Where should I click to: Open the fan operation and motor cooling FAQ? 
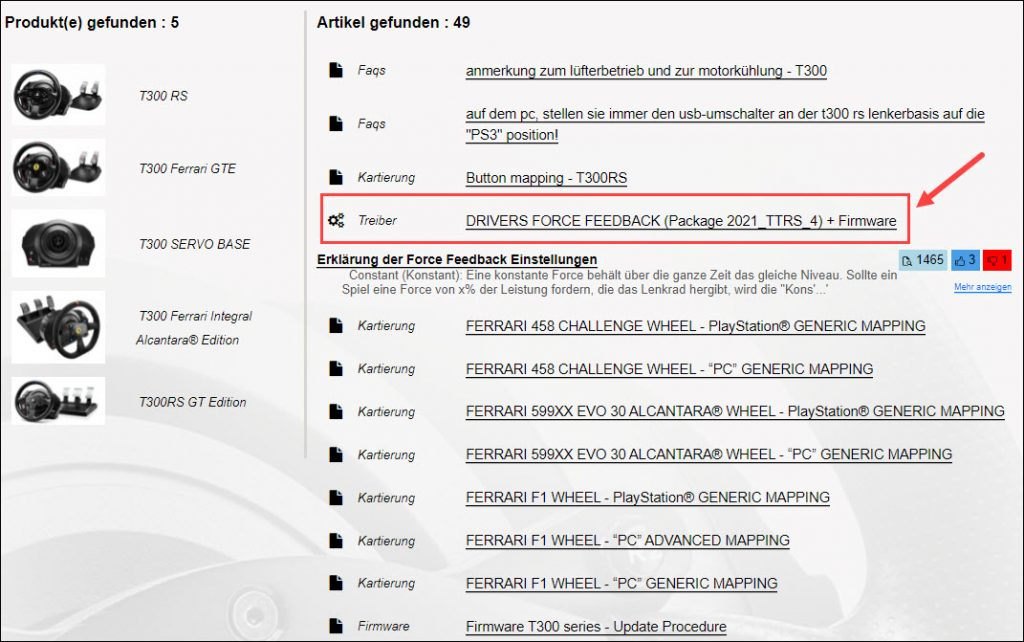pyautogui.click(x=646, y=71)
